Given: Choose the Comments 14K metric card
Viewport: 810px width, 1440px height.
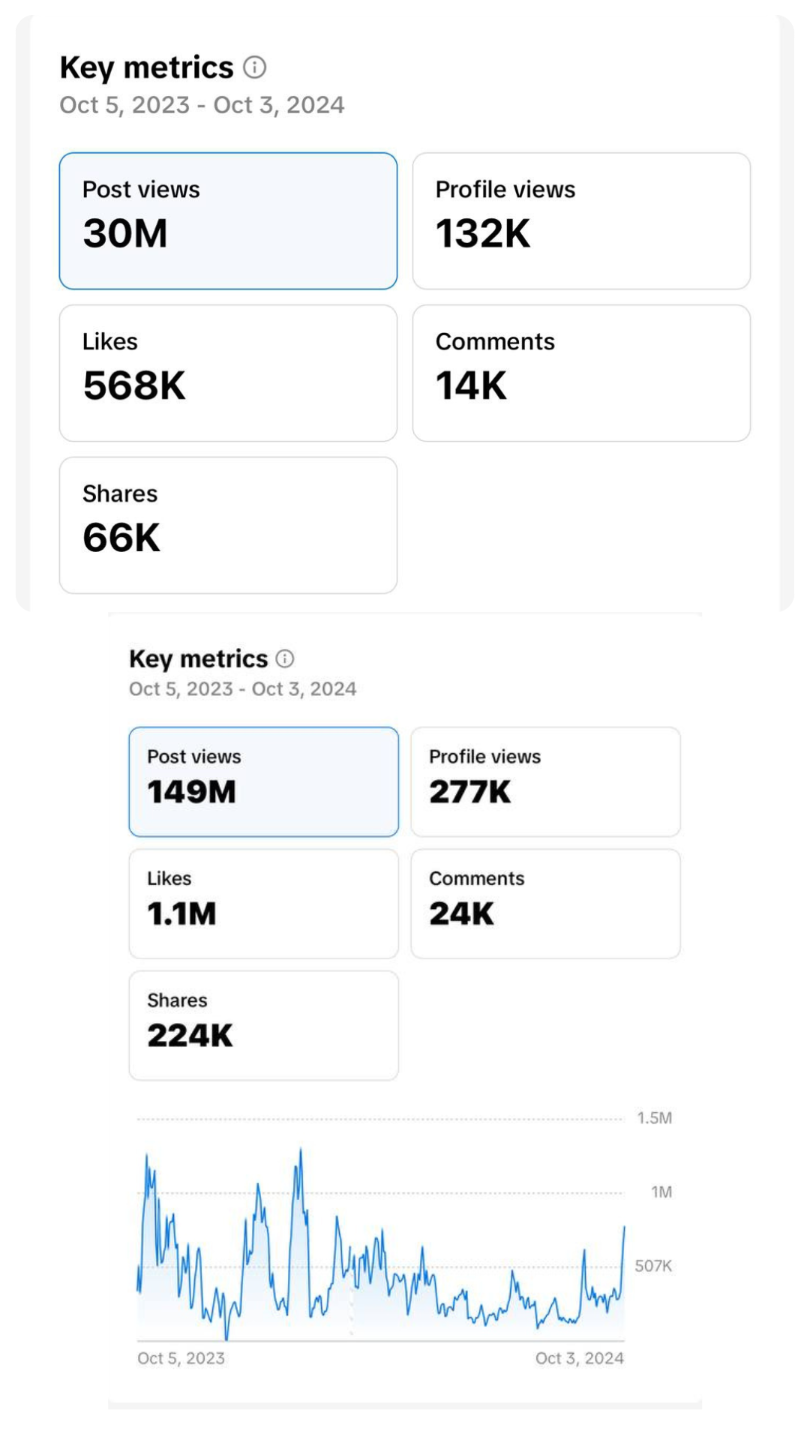Looking at the screenshot, I should [581, 373].
